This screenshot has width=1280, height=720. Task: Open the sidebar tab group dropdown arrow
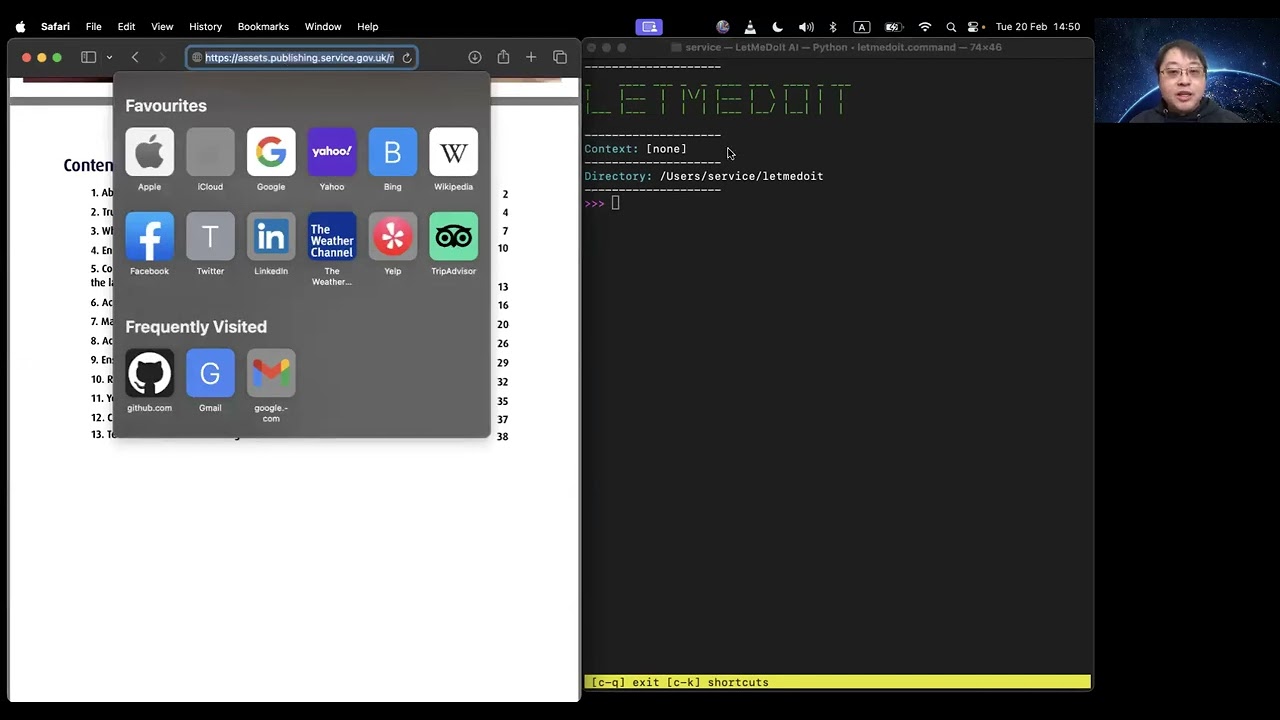click(109, 57)
